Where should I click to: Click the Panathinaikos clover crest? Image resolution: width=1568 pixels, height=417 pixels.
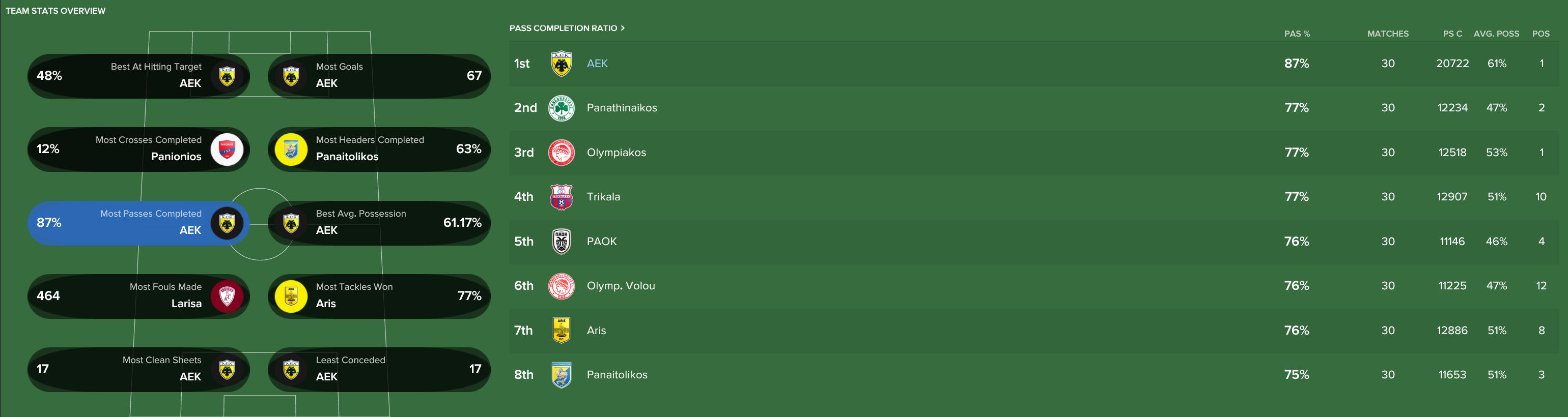[x=561, y=108]
